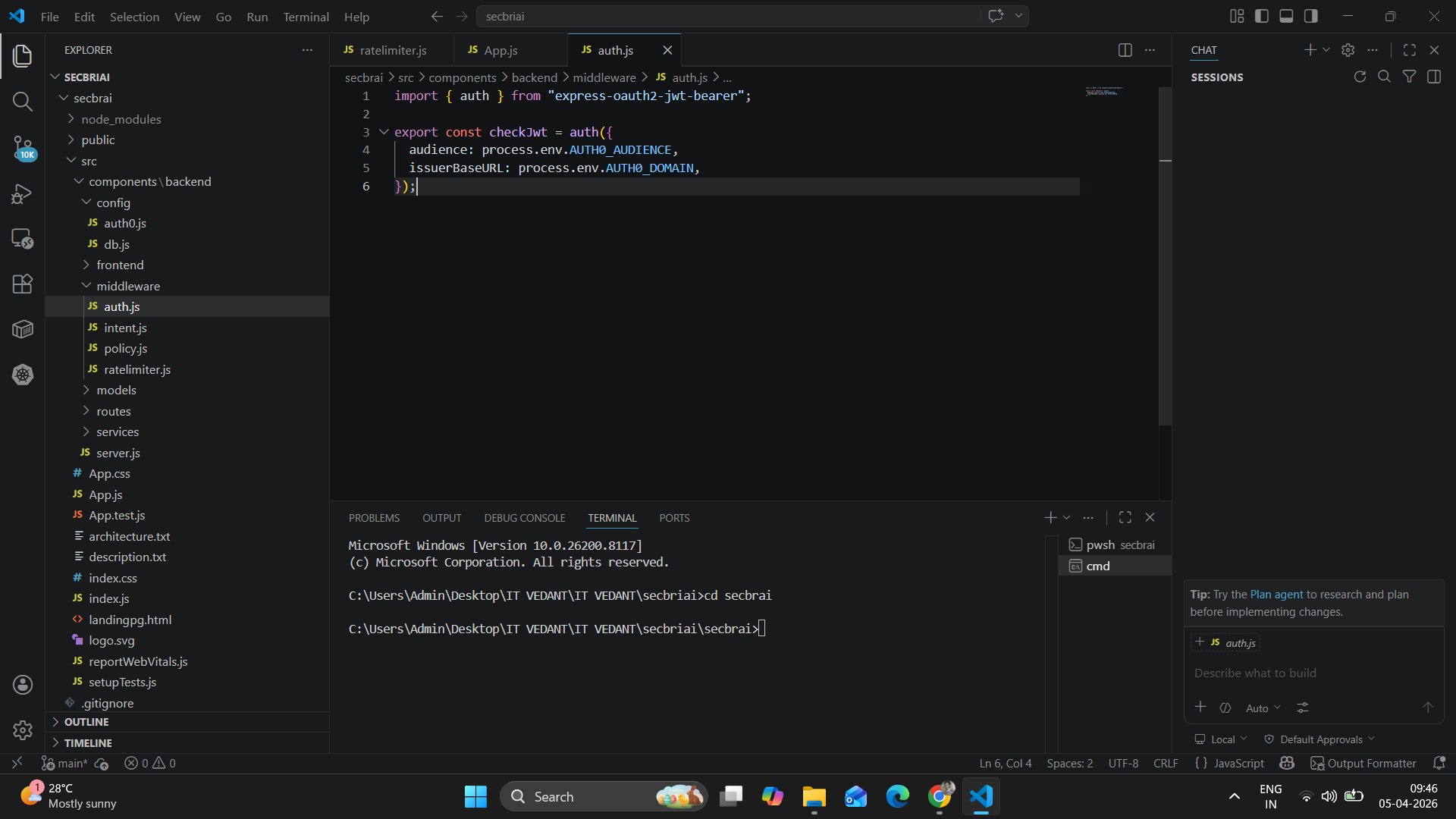Open the Source Control view icon

23,147
